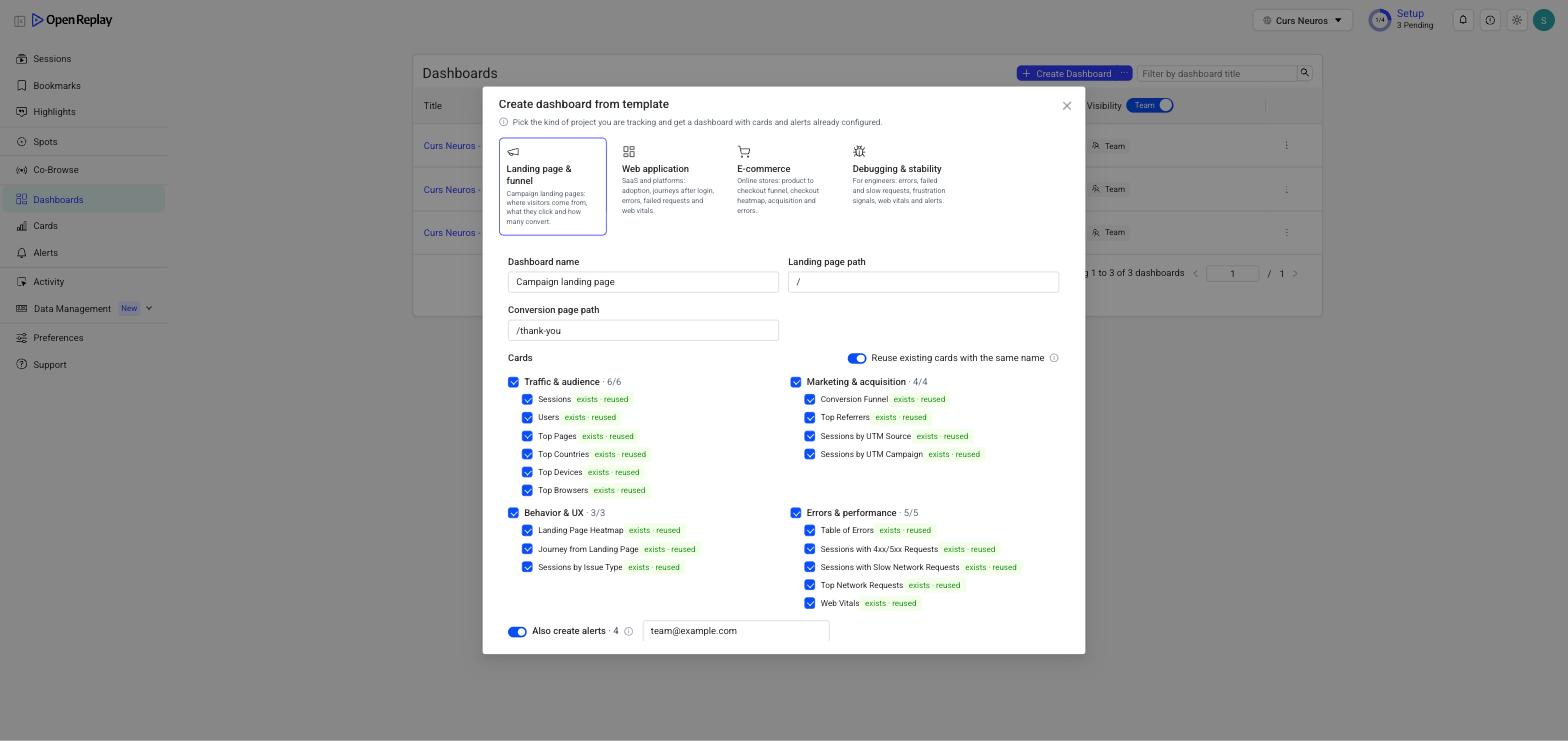Image resolution: width=1568 pixels, height=741 pixels.
Task: Click the pagination page number field
Action: pyautogui.click(x=1232, y=274)
